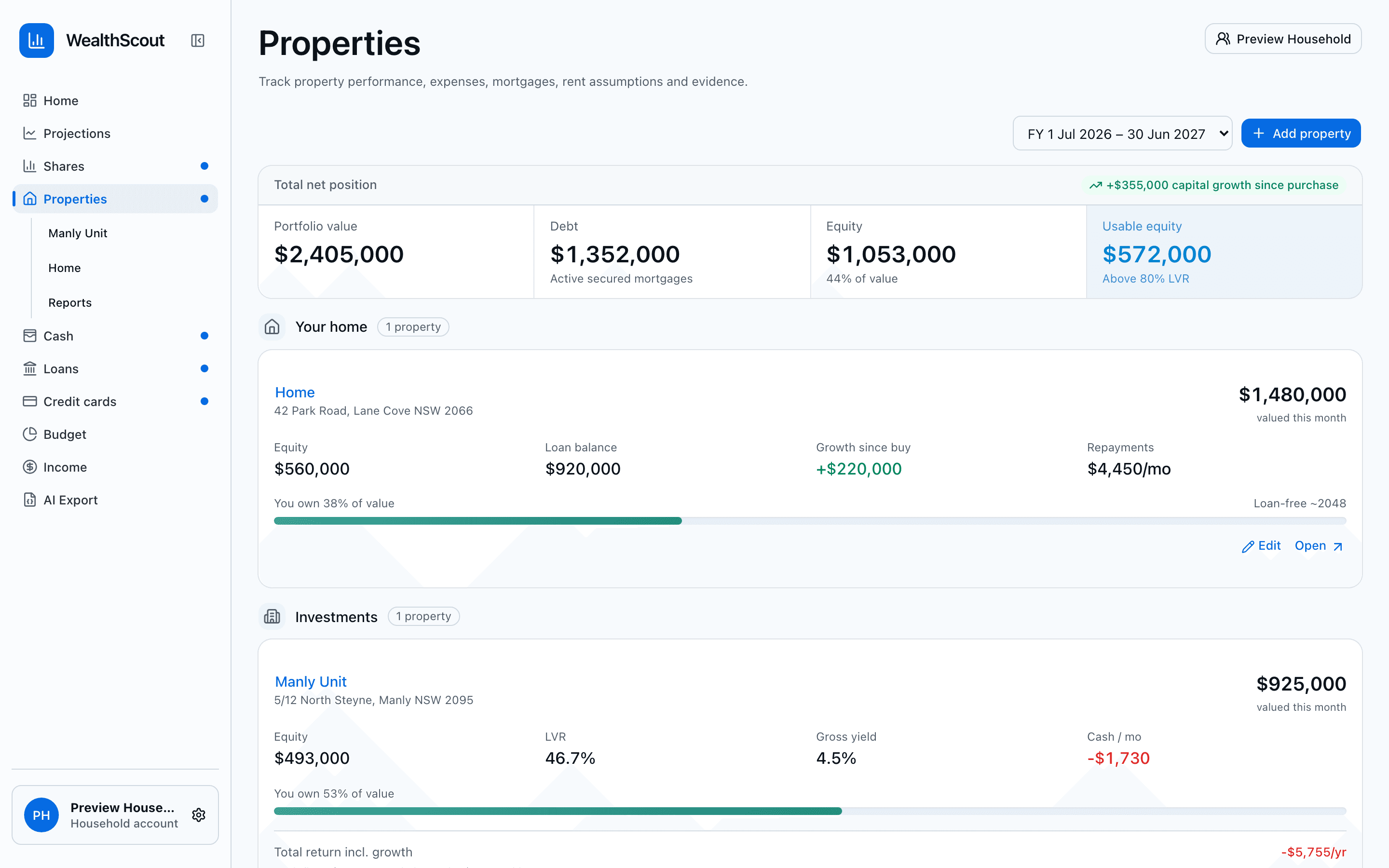Click the WealthScout logo icon

click(36, 40)
